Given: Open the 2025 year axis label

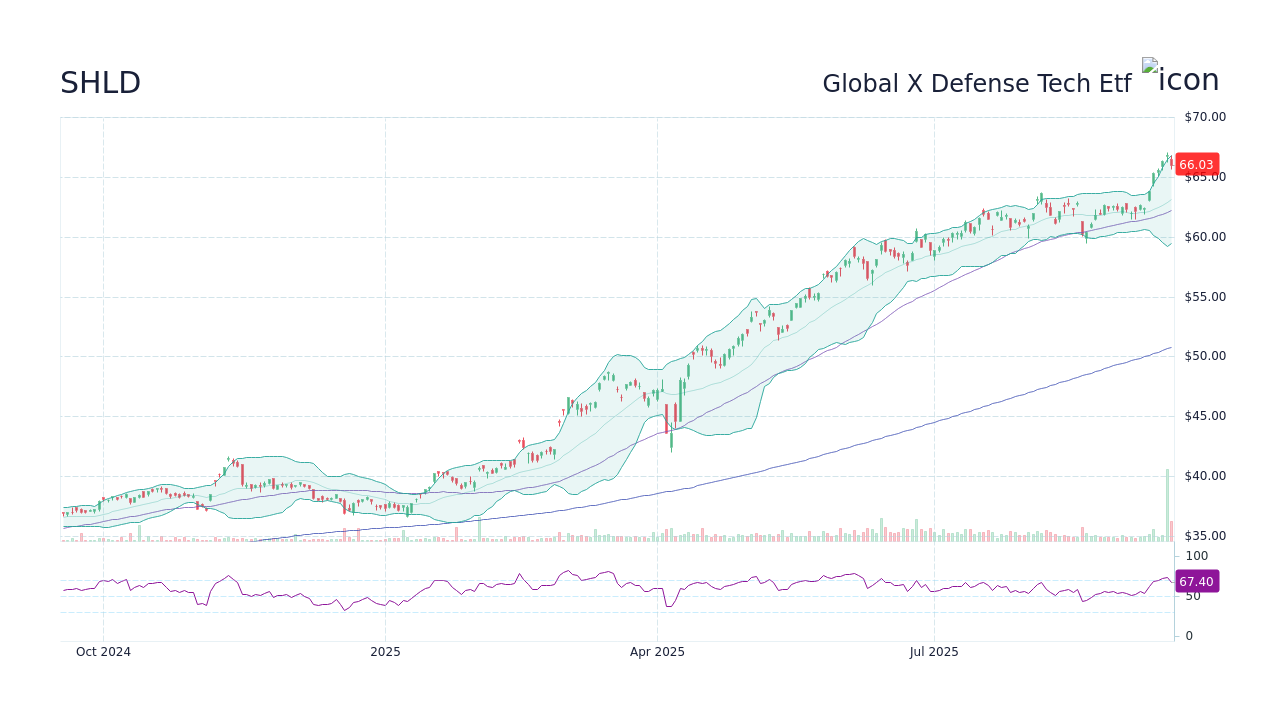Looking at the screenshot, I should (385, 651).
